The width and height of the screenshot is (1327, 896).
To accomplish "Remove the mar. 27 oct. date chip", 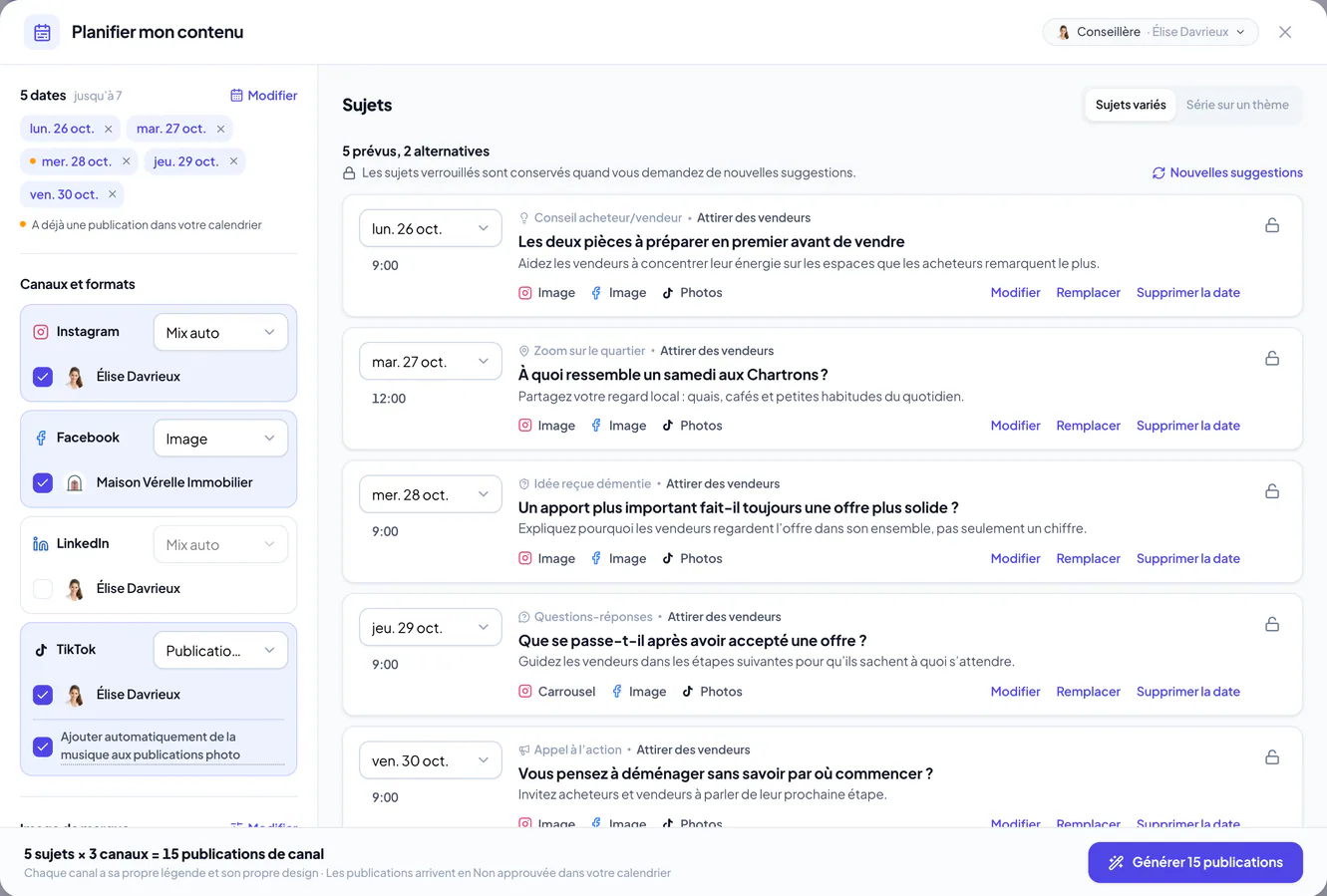I will (x=220, y=129).
